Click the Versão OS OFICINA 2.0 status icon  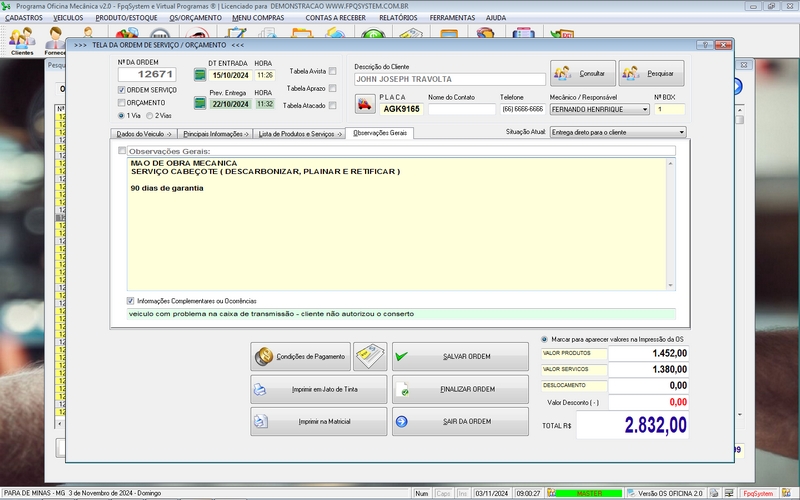coord(631,493)
